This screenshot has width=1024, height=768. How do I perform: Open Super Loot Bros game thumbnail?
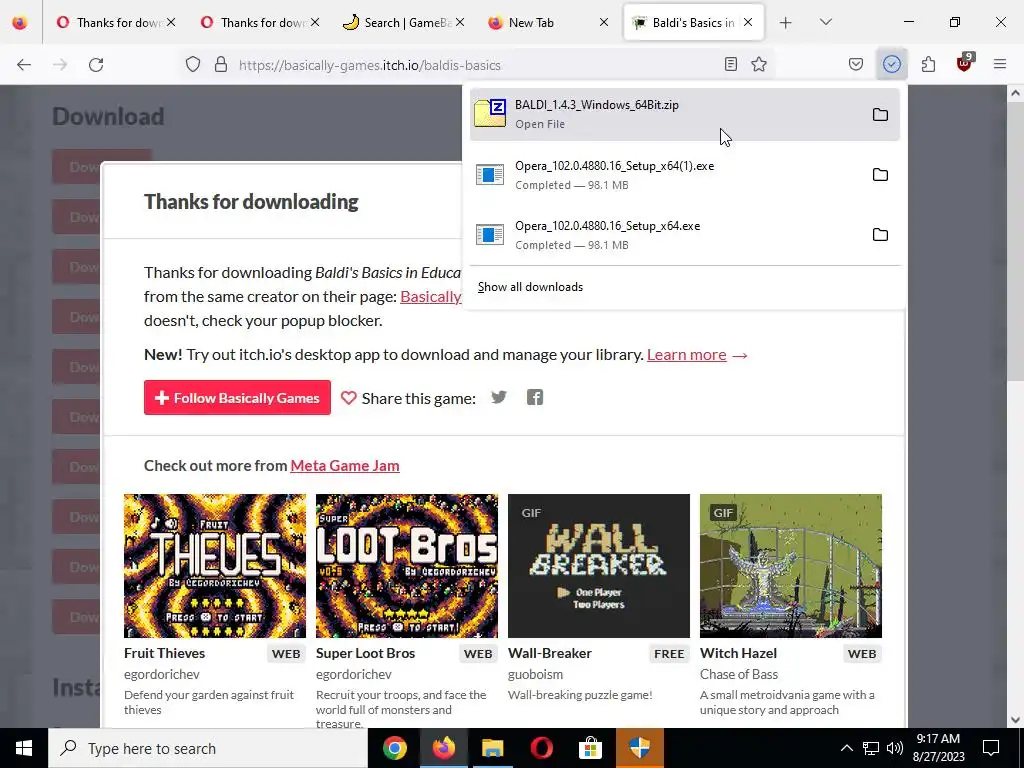pyautogui.click(x=407, y=566)
